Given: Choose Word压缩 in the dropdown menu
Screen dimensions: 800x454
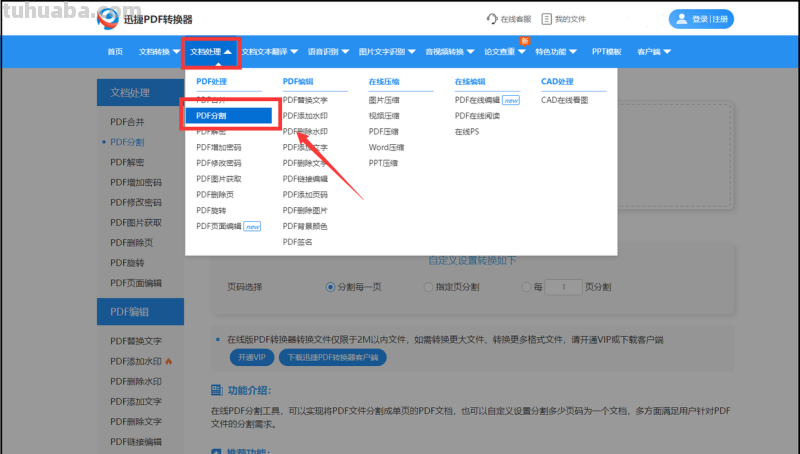Looking at the screenshot, I should pyautogui.click(x=386, y=147).
